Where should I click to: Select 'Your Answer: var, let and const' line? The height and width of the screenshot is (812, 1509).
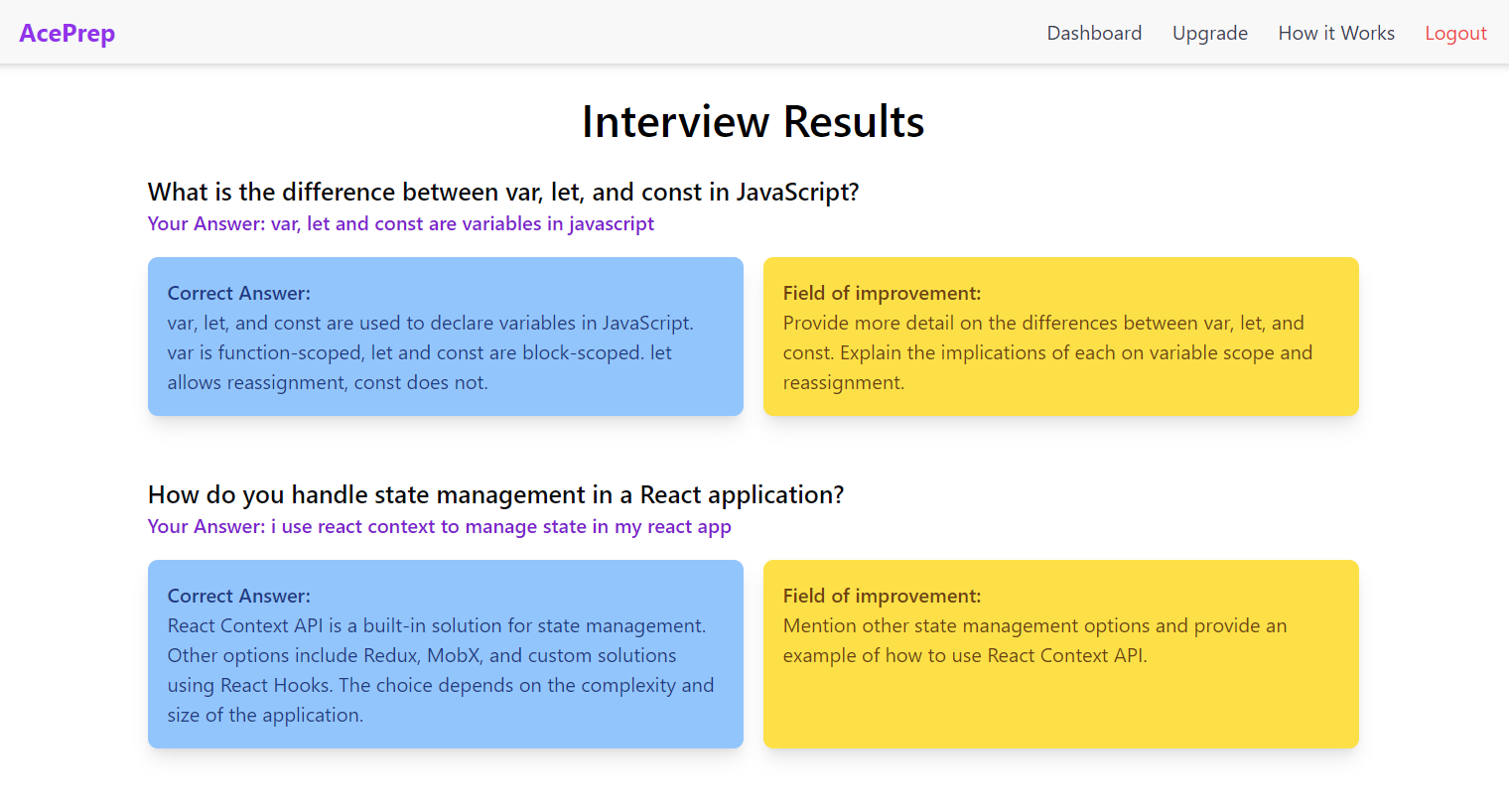pos(401,223)
